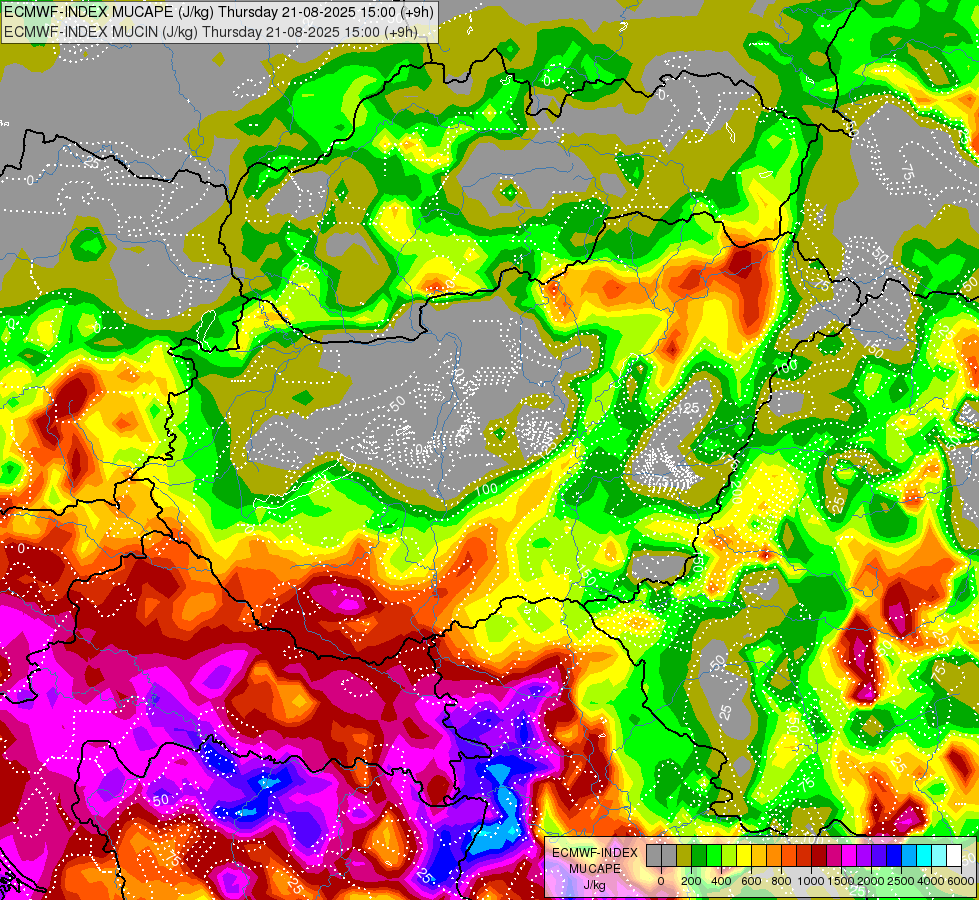Click the olive swatch in the MUCAPE legend
This screenshot has width=979, height=900.
684,856
